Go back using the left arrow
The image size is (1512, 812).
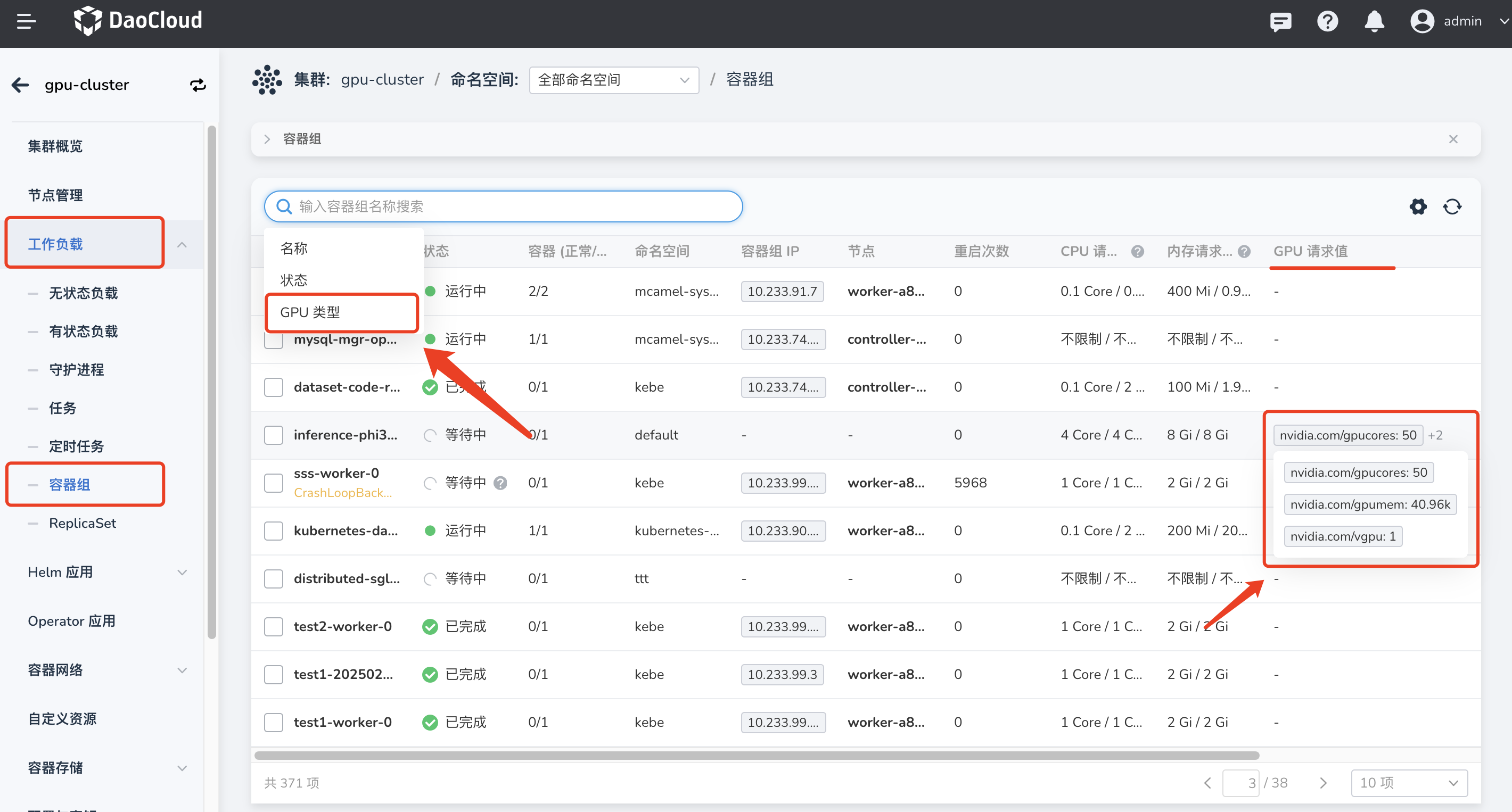[x=21, y=85]
